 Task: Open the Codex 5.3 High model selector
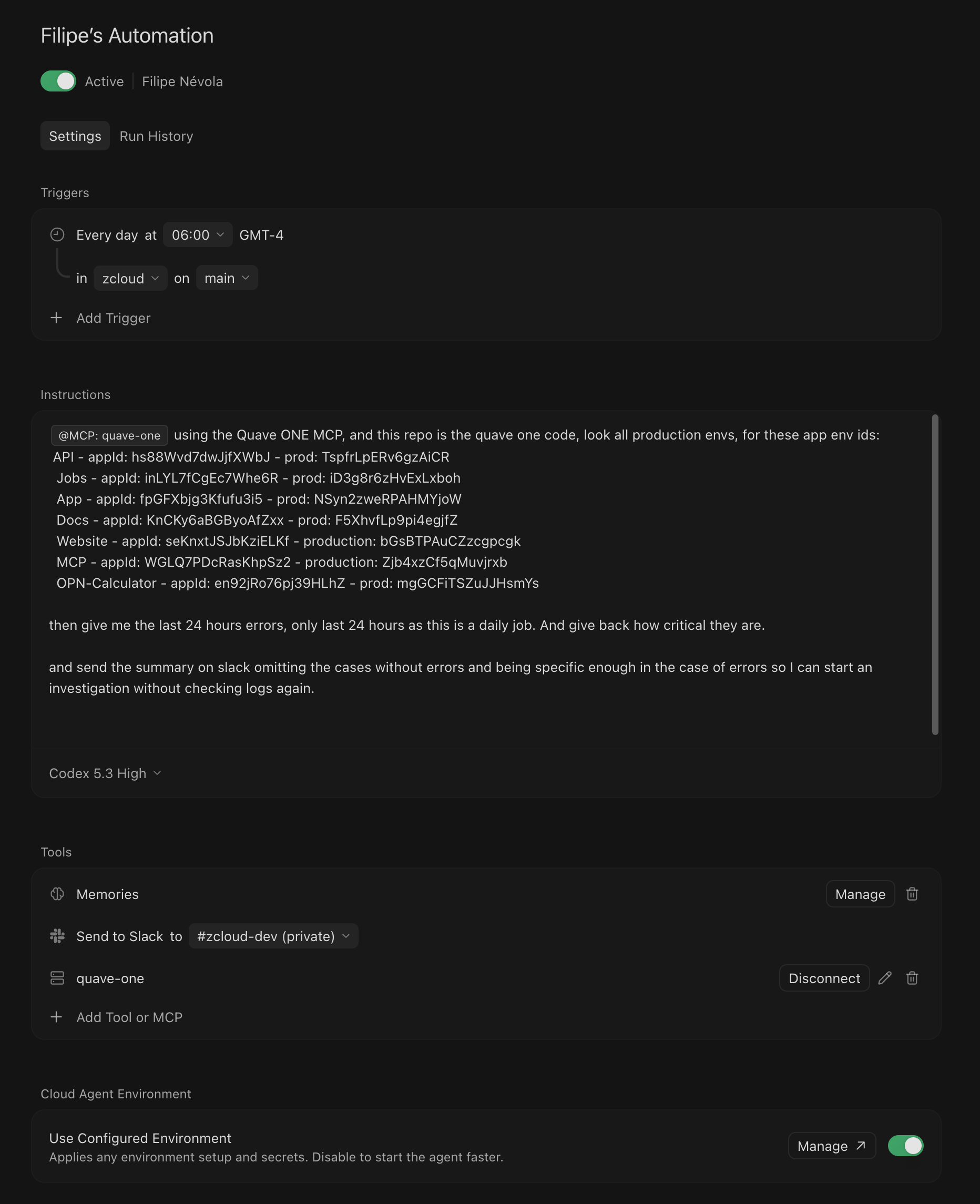click(105, 773)
